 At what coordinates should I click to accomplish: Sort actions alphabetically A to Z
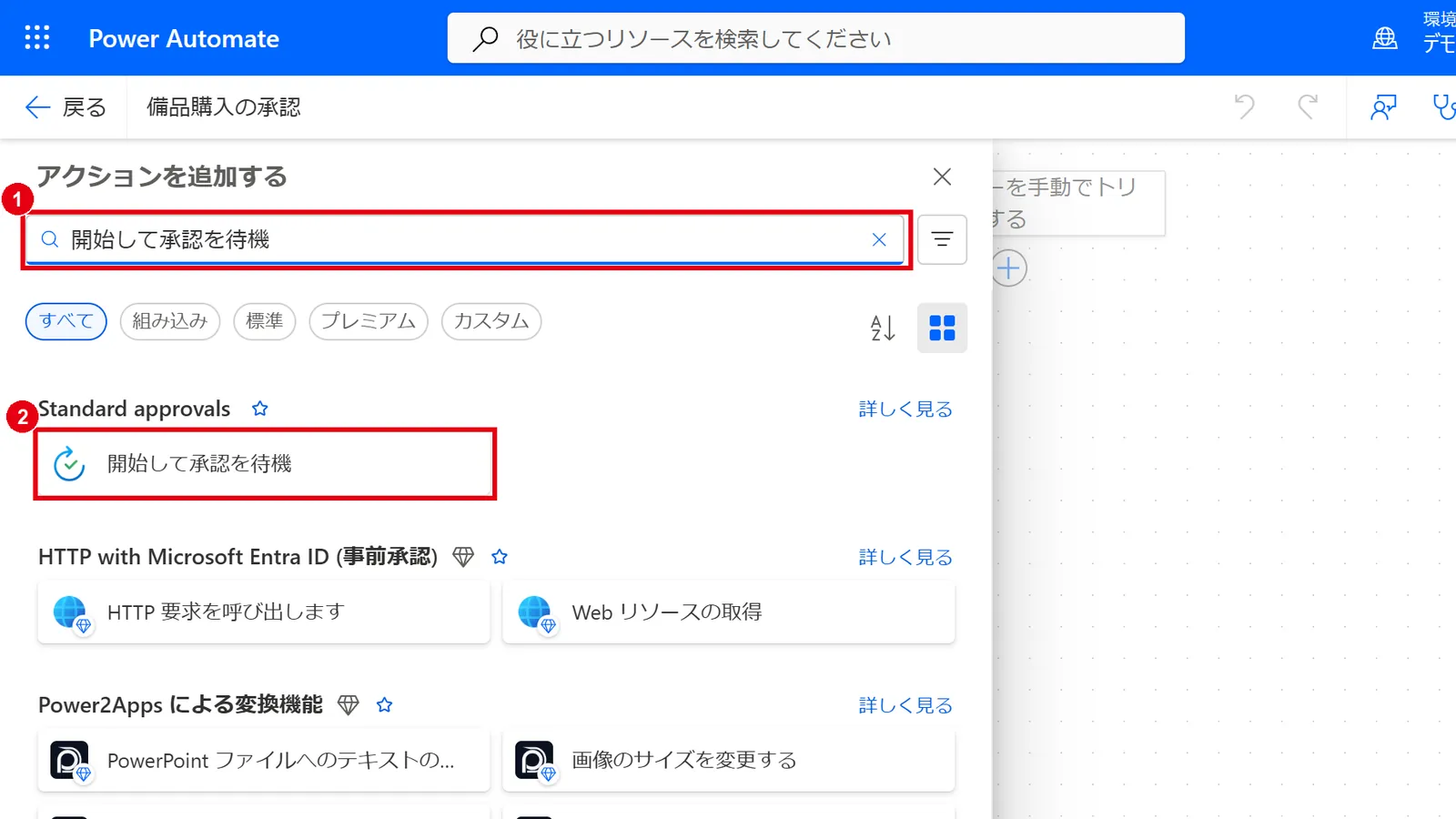pyautogui.click(x=883, y=328)
